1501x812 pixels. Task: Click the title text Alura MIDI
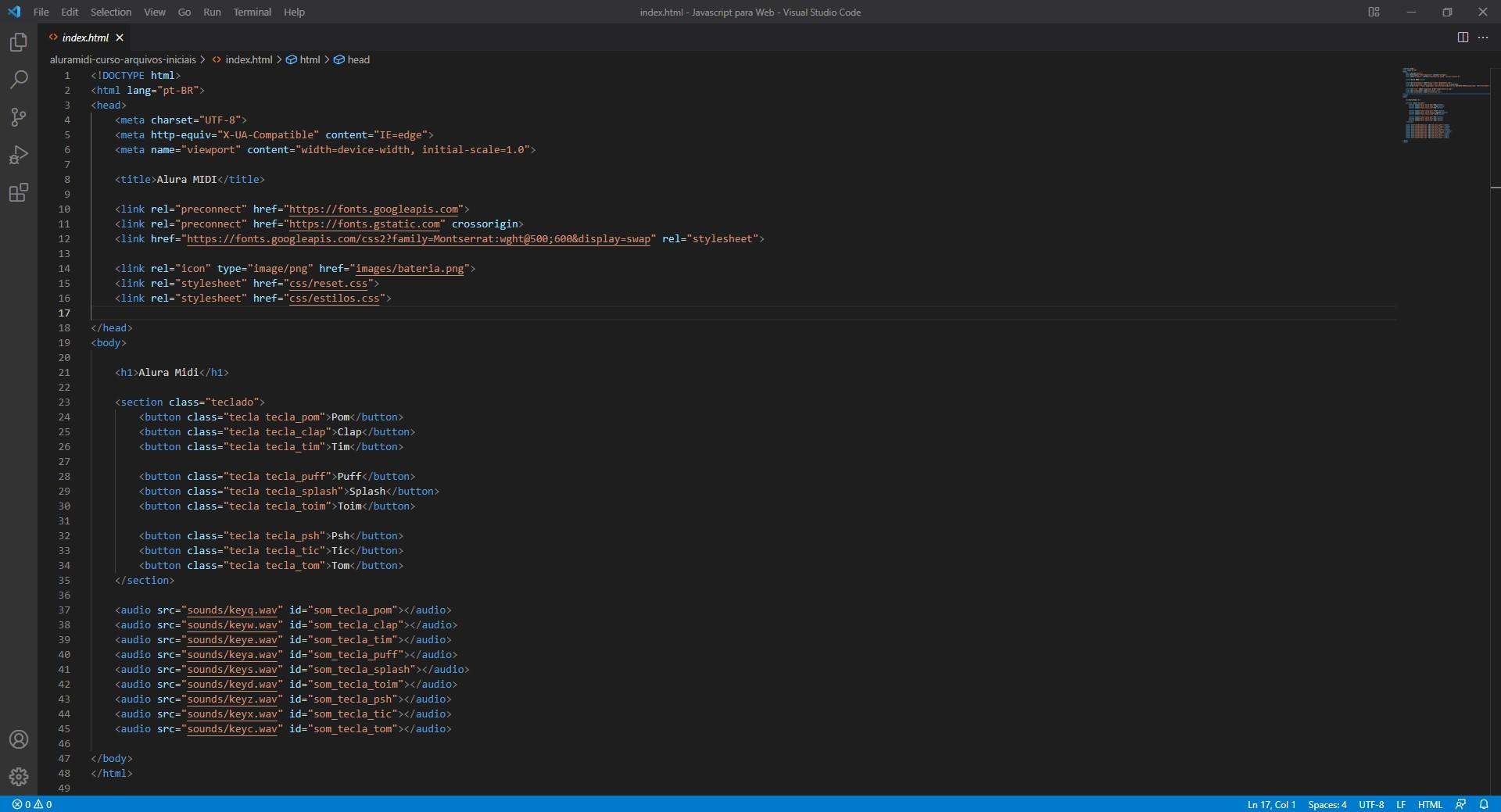[x=187, y=179]
